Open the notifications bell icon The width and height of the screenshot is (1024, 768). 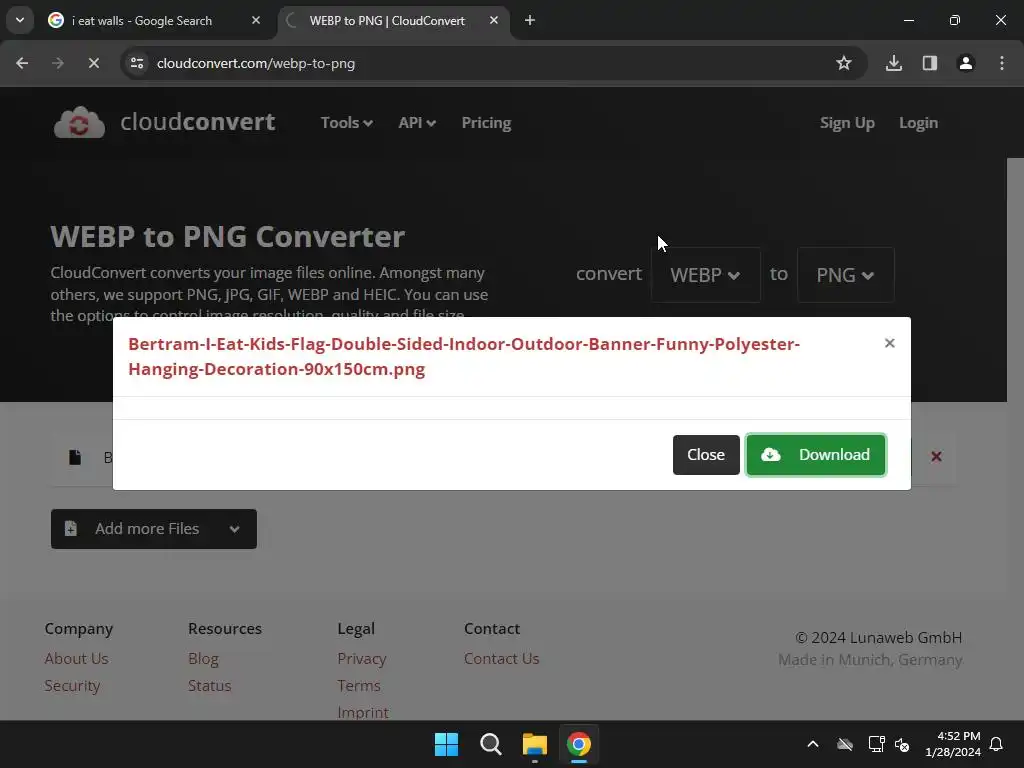coord(997,744)
